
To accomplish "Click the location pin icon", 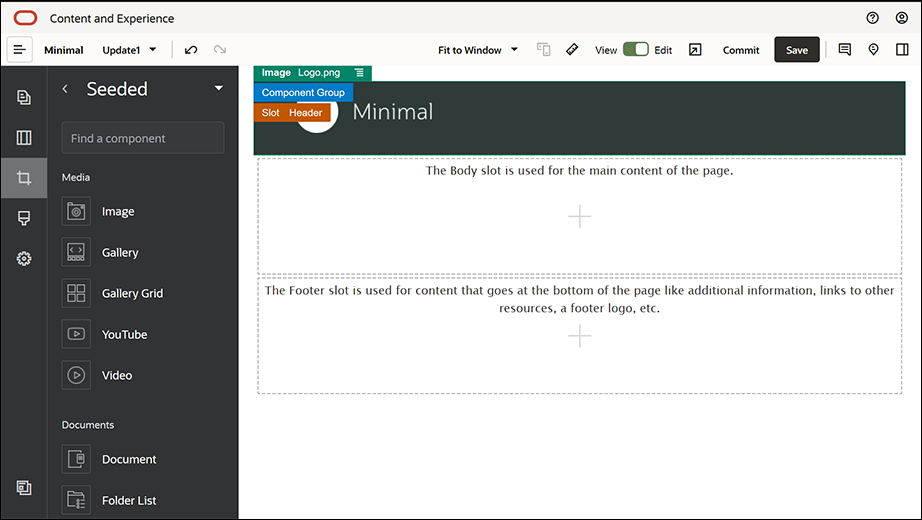I will [873, 50].
